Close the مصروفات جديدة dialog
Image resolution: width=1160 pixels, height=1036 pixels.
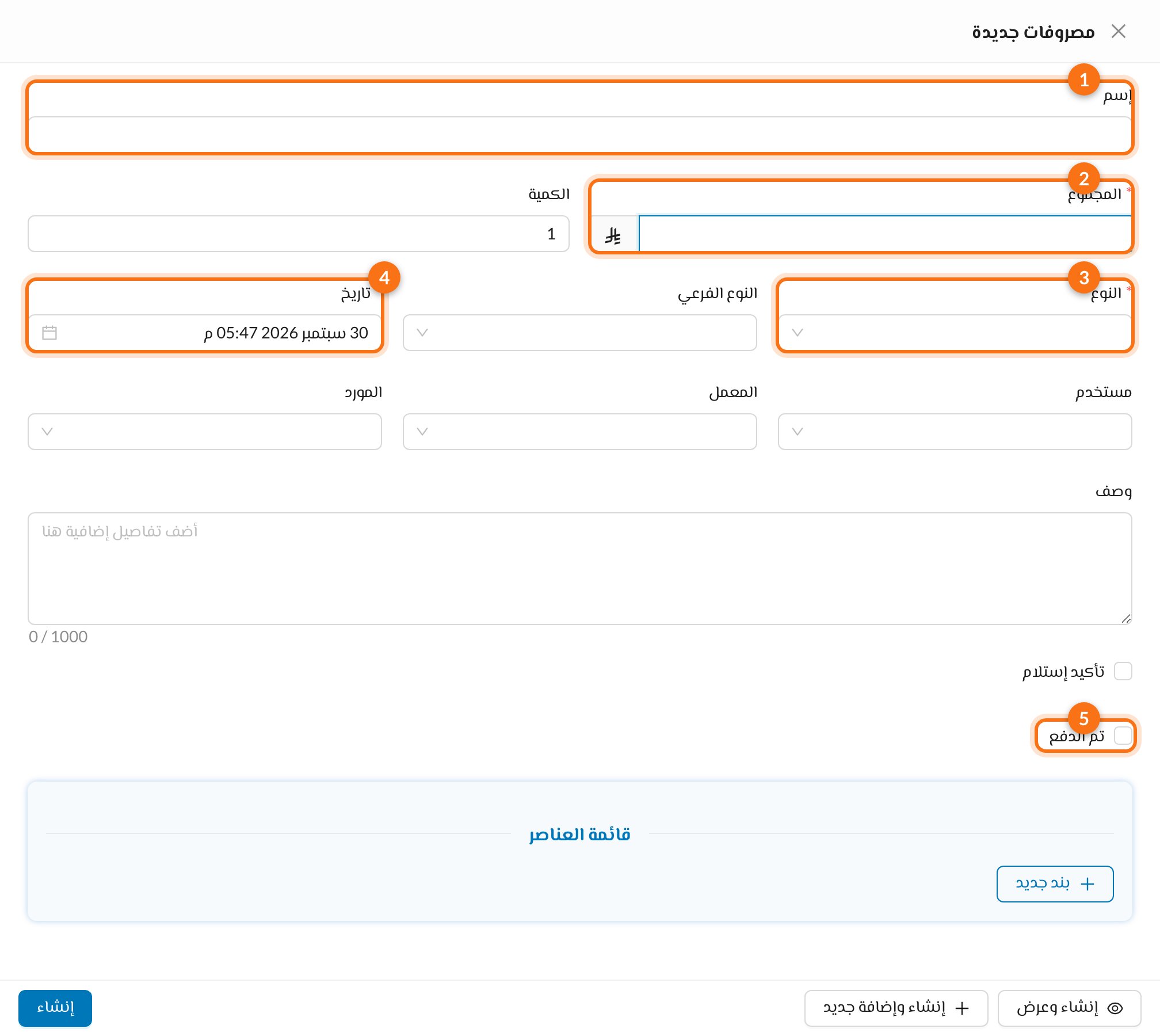point(1119,31)
